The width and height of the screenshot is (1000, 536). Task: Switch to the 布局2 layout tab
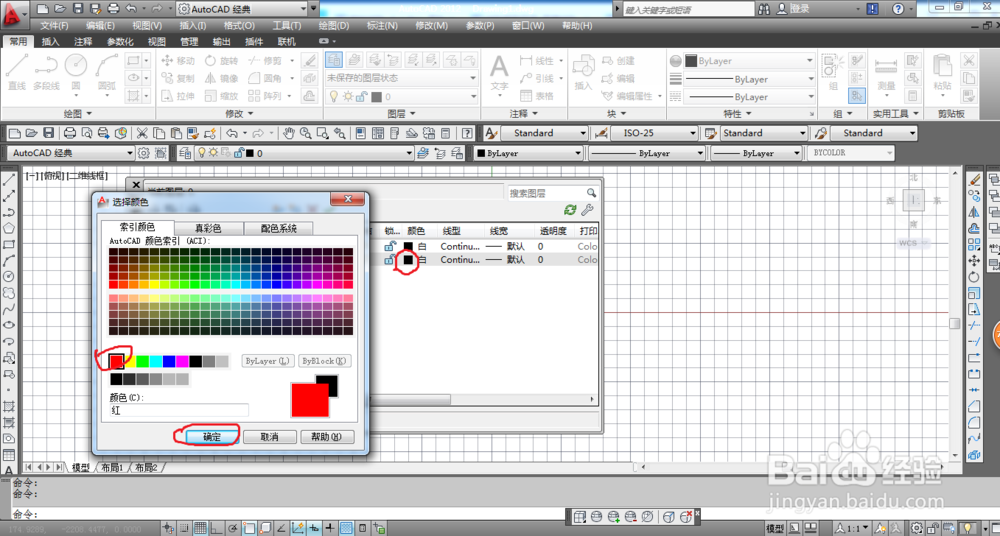pyautogui.click(x=146, y=467)
